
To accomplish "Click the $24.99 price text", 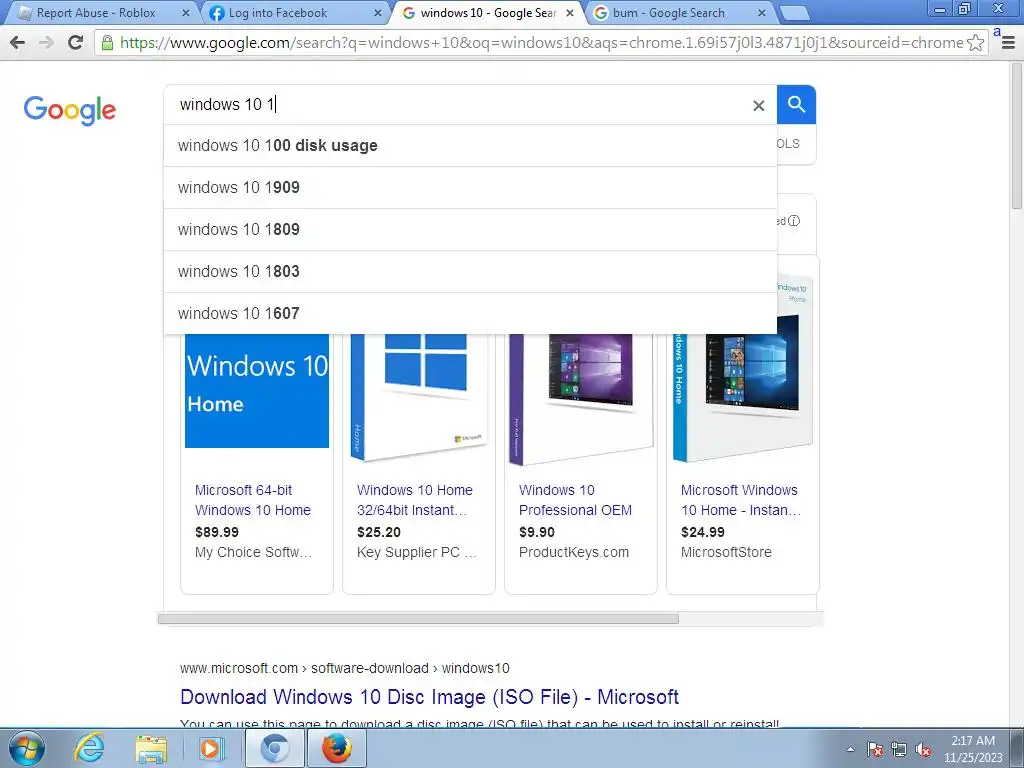I will click(x=703, y=532).
